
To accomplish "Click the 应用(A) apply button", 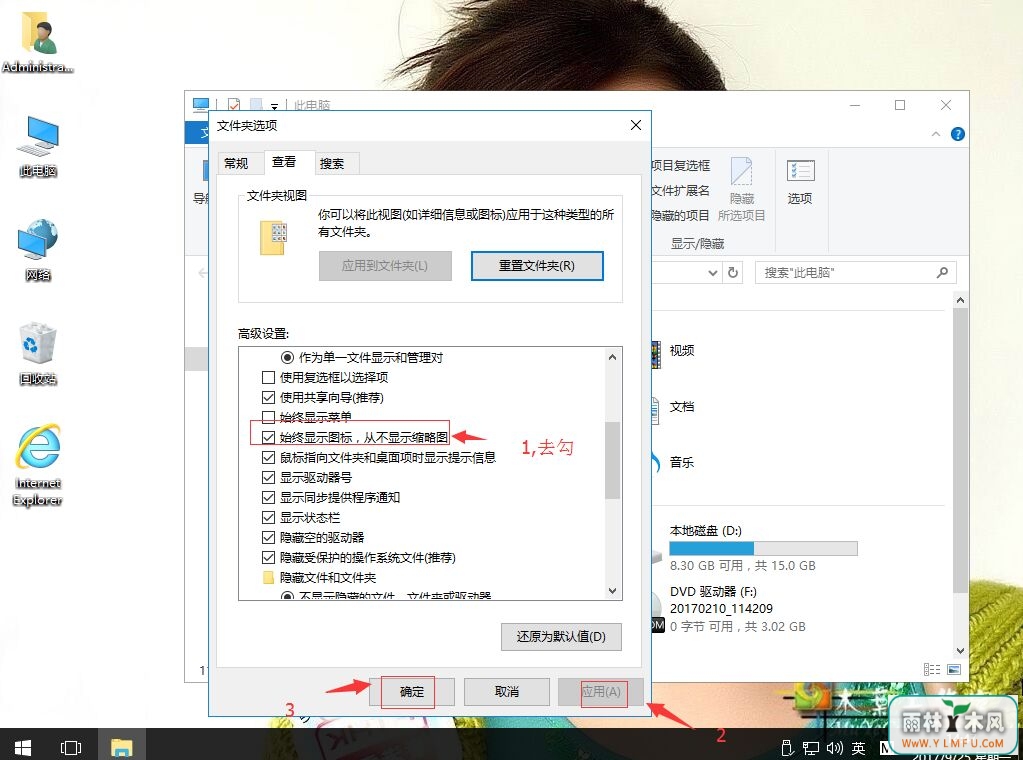I will point(601,692).
